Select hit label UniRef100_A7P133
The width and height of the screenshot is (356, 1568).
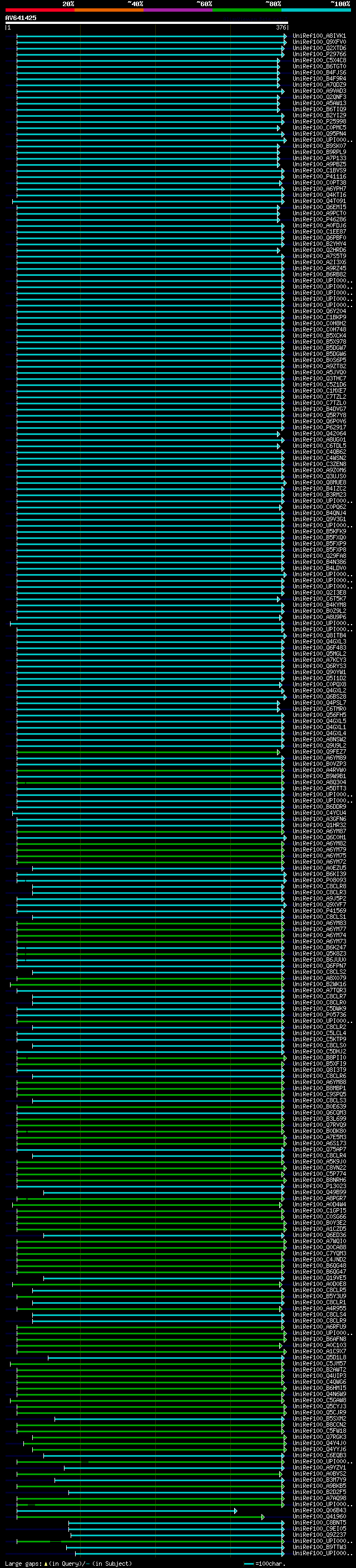[319, 159]
